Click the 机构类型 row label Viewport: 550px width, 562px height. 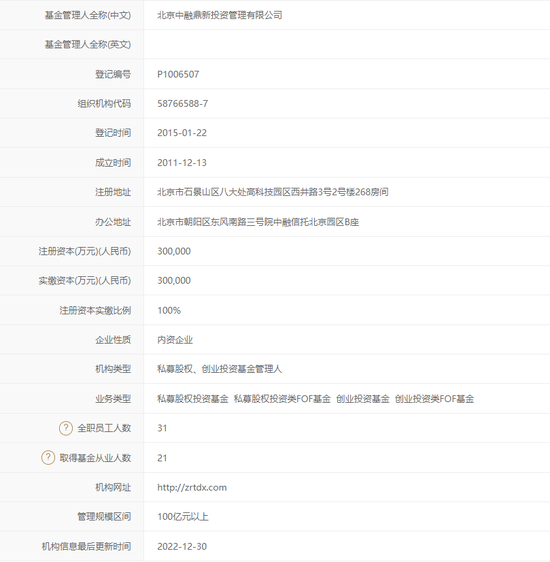point(113,369)
